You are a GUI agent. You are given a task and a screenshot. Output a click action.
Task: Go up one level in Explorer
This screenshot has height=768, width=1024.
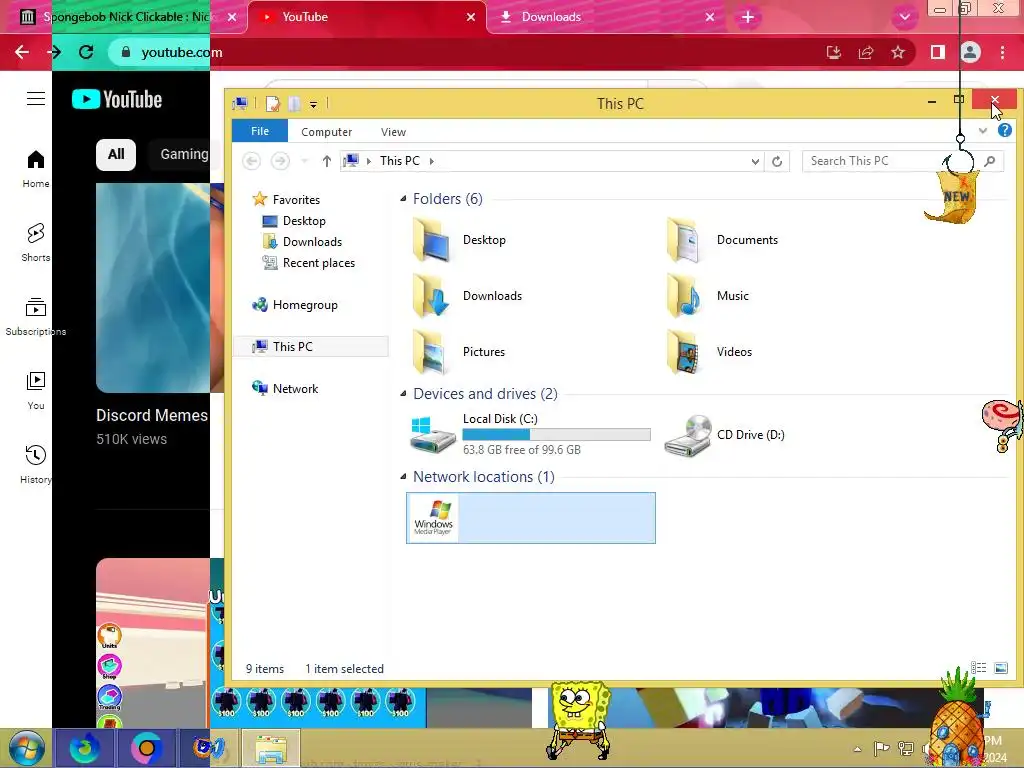327,161
